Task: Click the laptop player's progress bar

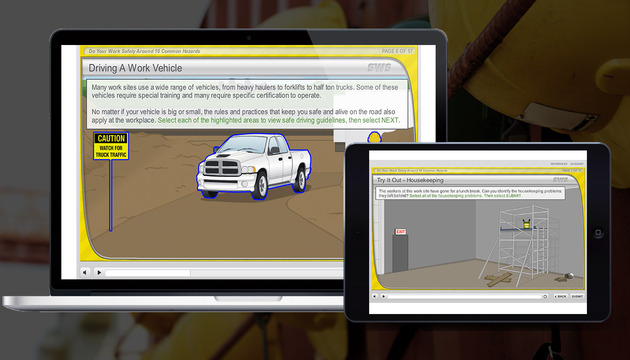Action: click(x=224, y=273)
